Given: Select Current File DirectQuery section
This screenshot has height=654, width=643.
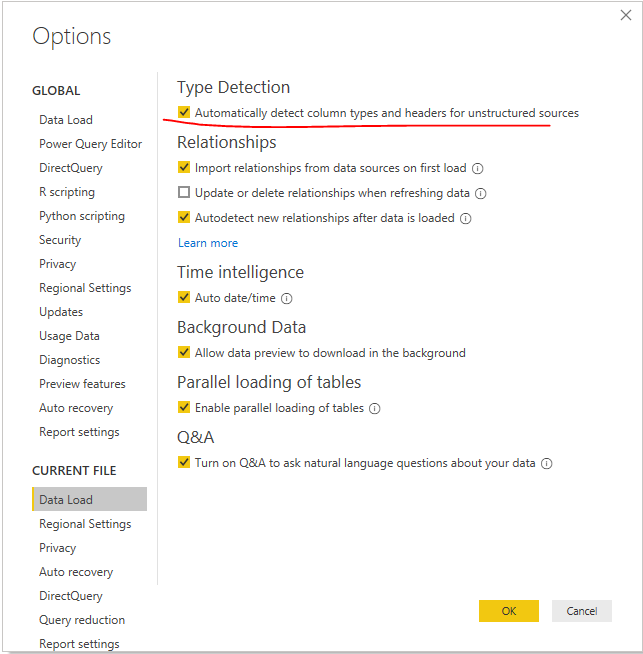Looking at the screenshot, I should click(x=71, y=596).
